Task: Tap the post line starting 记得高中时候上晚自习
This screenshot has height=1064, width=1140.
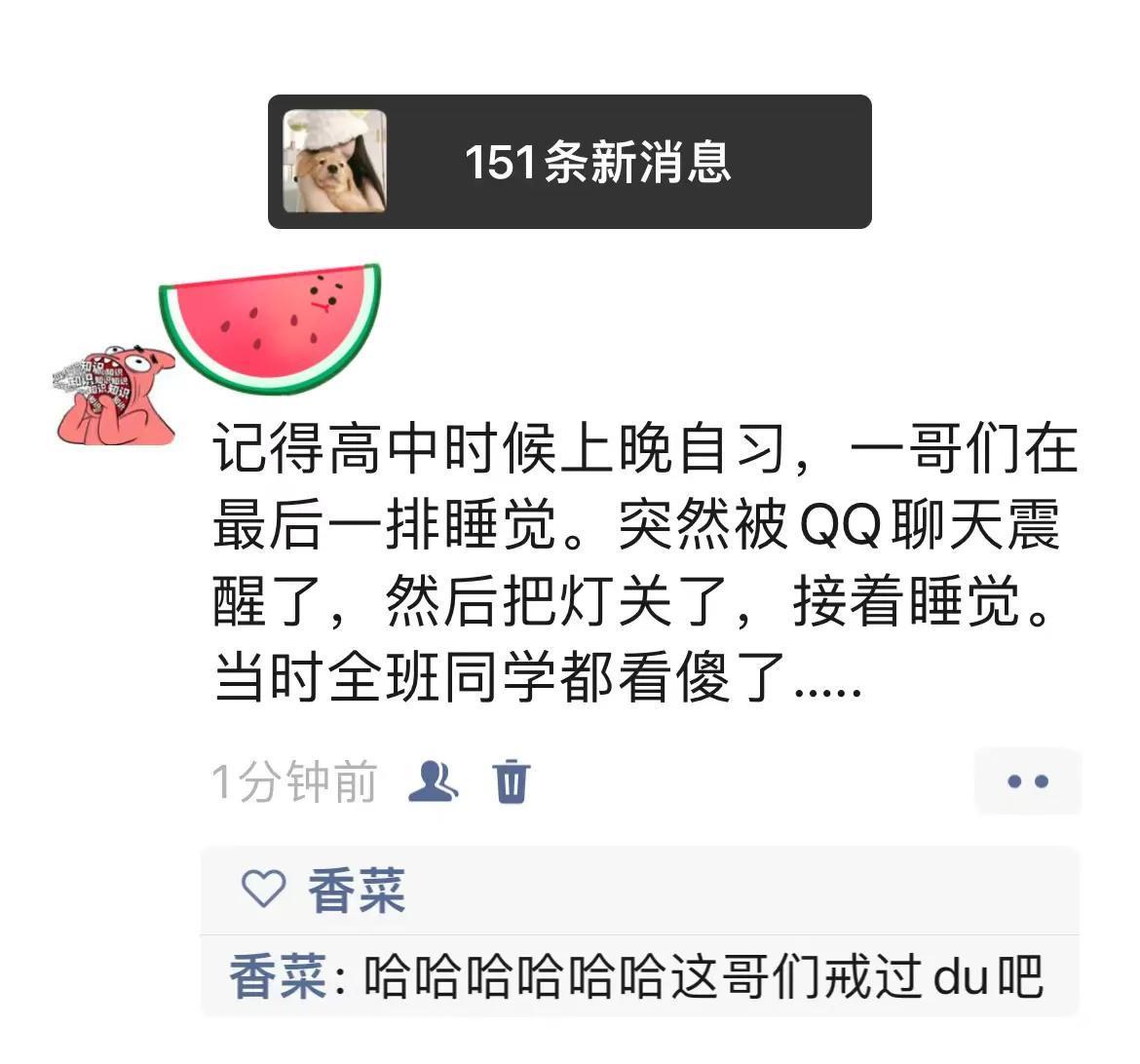Action: click(645, 448)
